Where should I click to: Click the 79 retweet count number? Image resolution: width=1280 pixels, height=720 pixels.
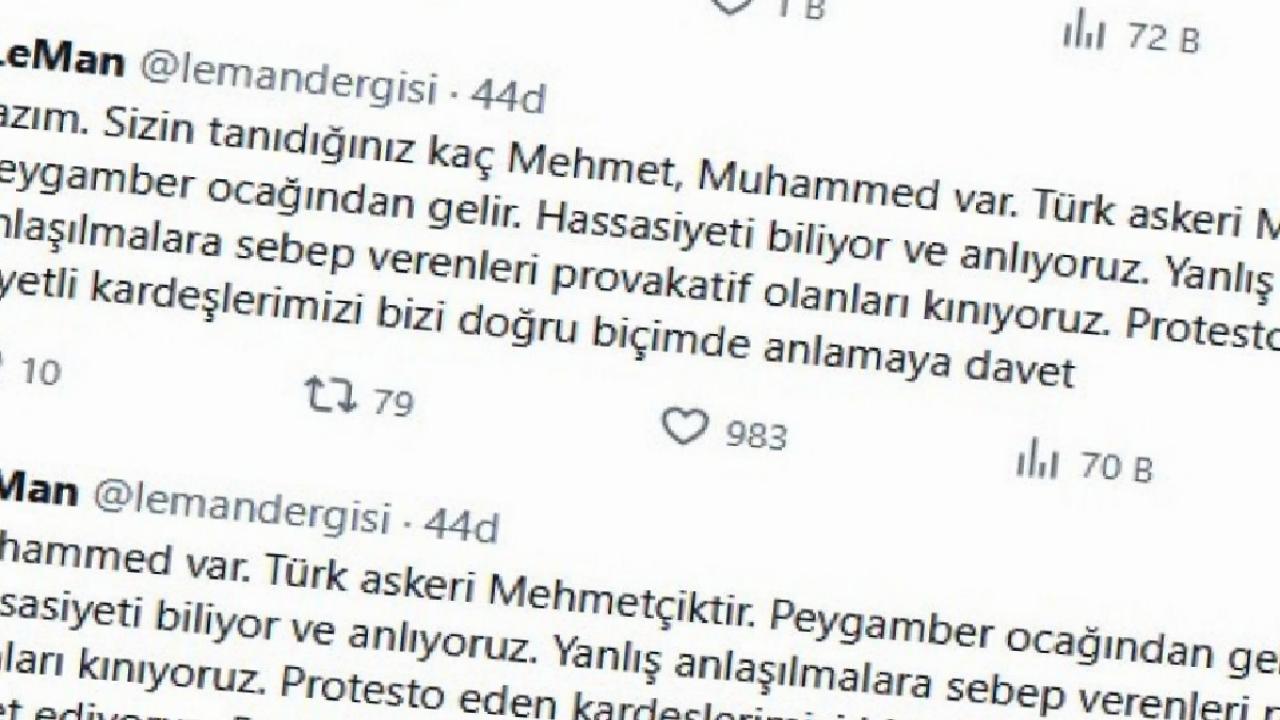393,402
